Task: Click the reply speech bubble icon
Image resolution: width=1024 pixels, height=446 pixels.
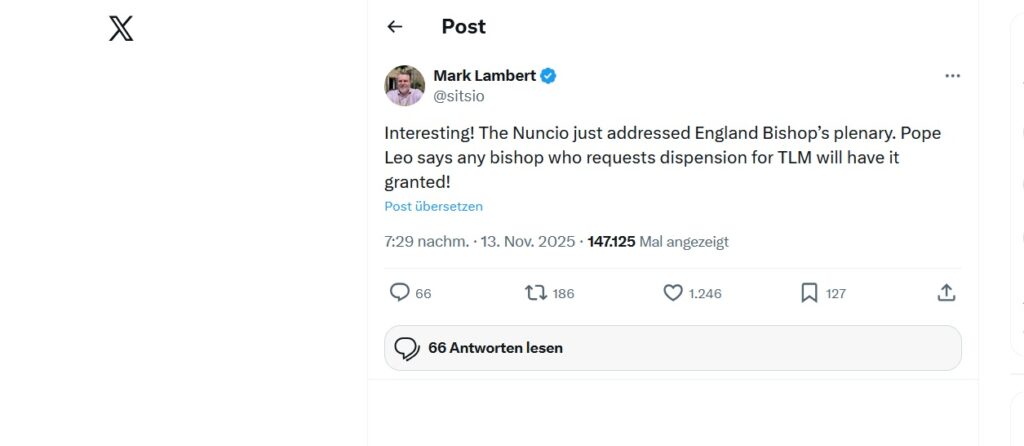Action: point(399,293)
